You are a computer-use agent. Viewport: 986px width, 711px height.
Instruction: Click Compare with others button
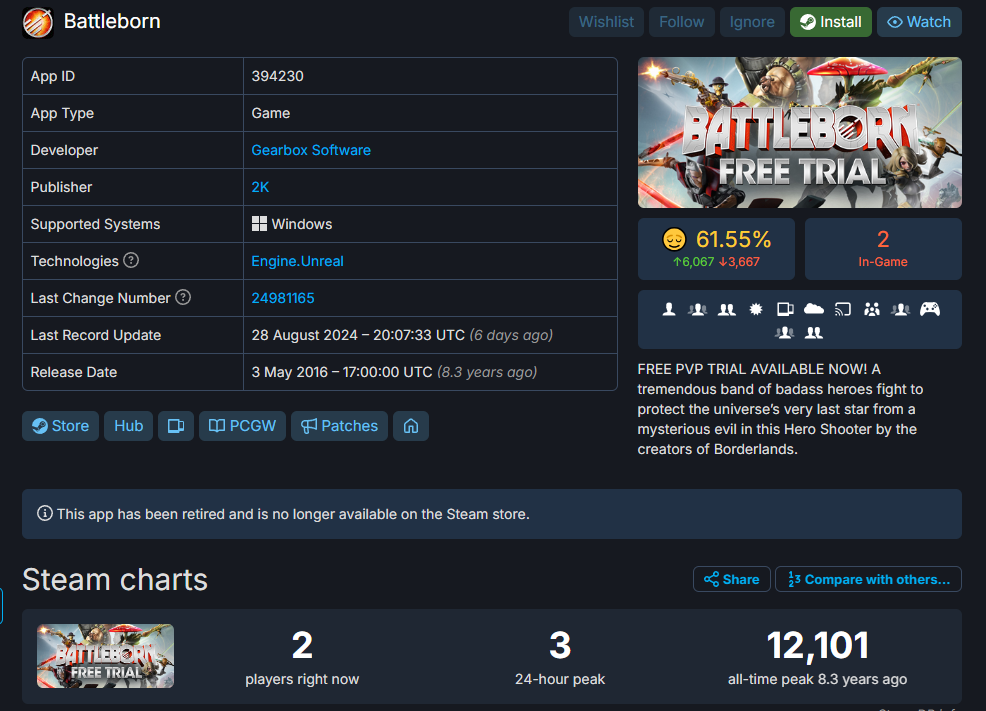click(x=868, y=580)
